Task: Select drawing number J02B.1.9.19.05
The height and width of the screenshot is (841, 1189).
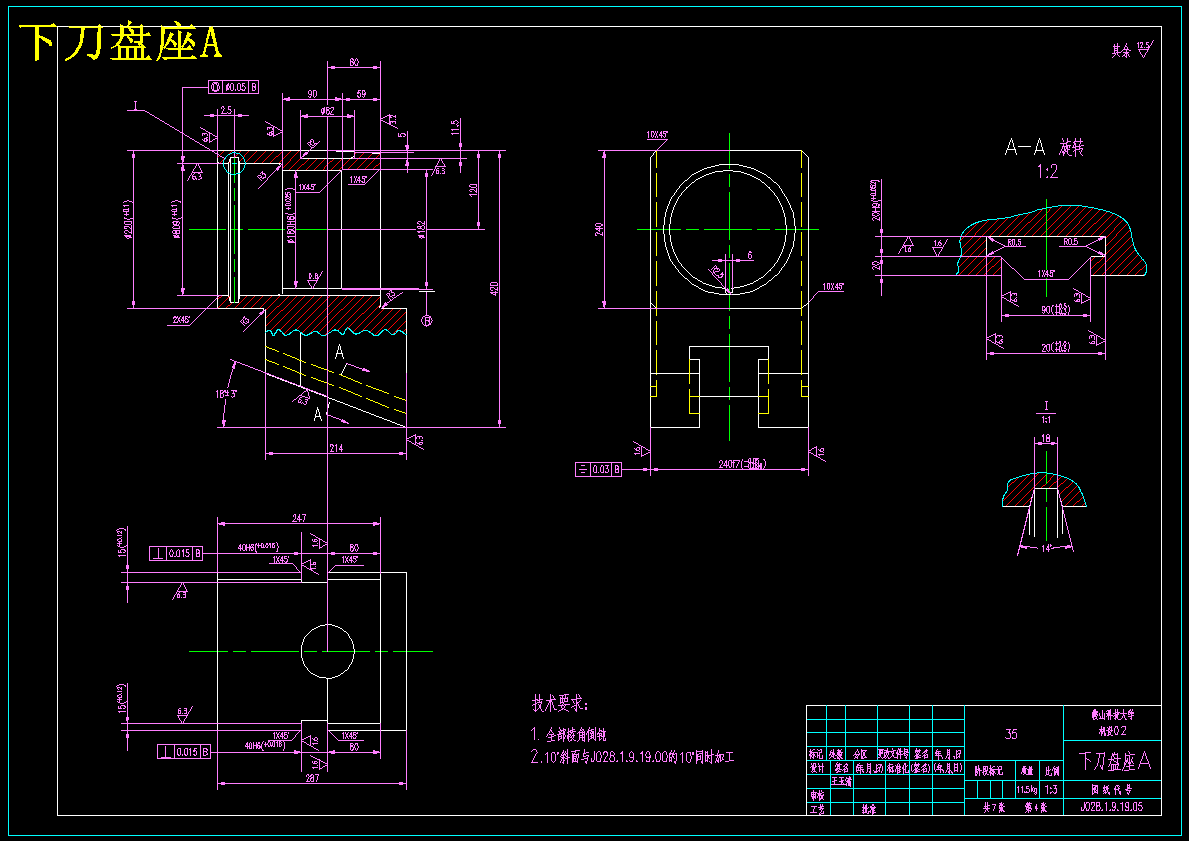Action: (x=1112, y=807)
